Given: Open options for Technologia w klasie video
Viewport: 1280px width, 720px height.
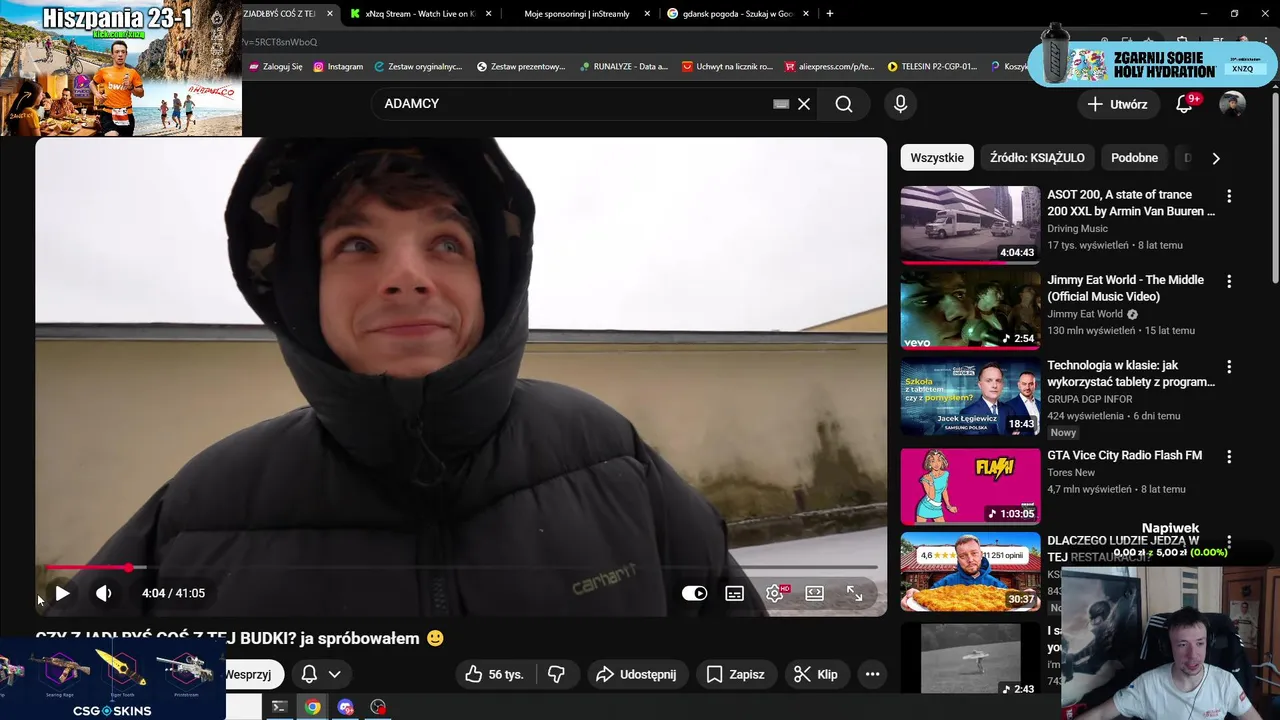Looking at the screenshot, I should point(1229,367).
